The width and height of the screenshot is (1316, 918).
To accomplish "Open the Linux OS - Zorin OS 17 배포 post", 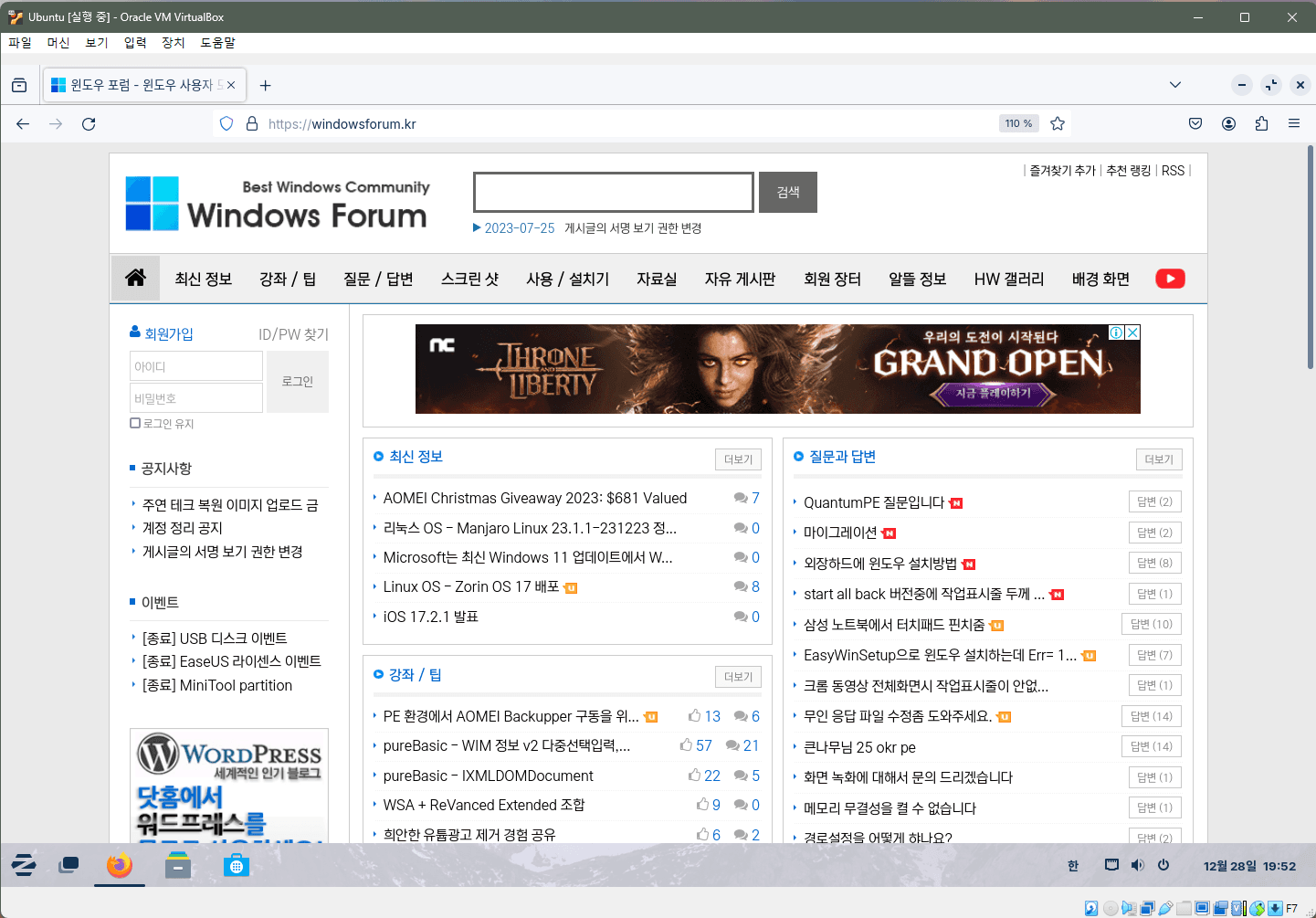I will pyautogui.click(x=471, y=586).
